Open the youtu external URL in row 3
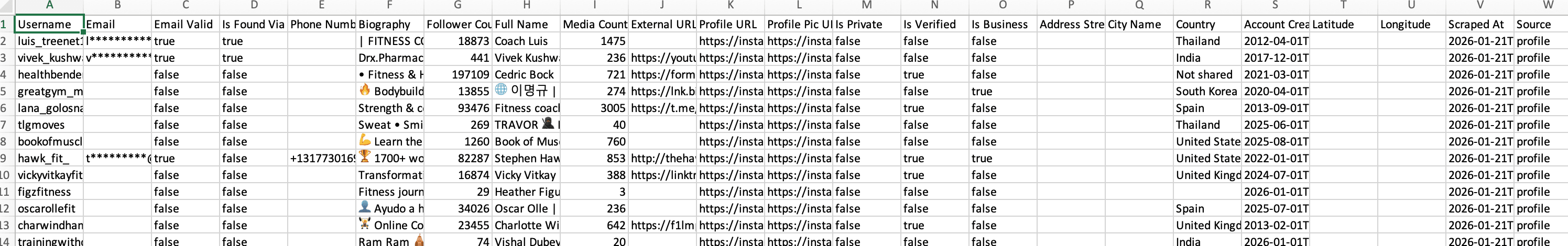1568x246 pixels. (662, 58)
